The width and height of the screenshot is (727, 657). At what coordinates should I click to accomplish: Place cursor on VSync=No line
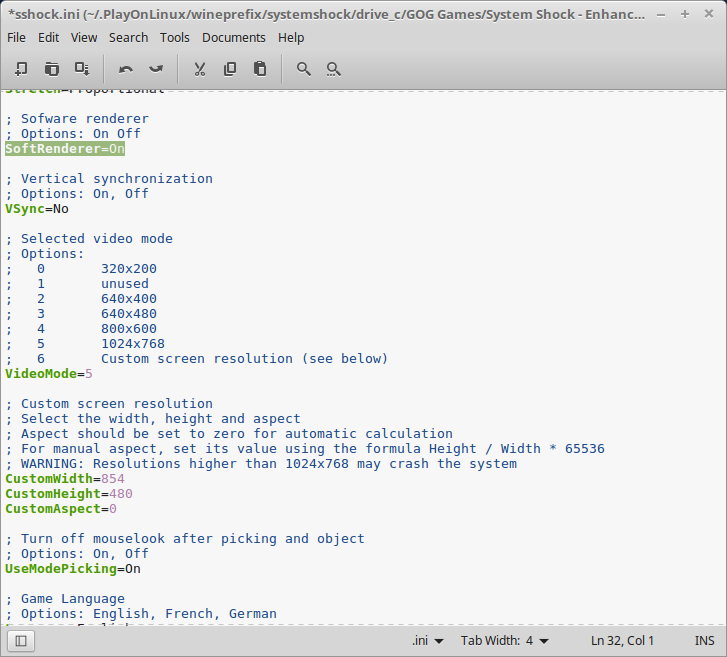coord(37,209)
